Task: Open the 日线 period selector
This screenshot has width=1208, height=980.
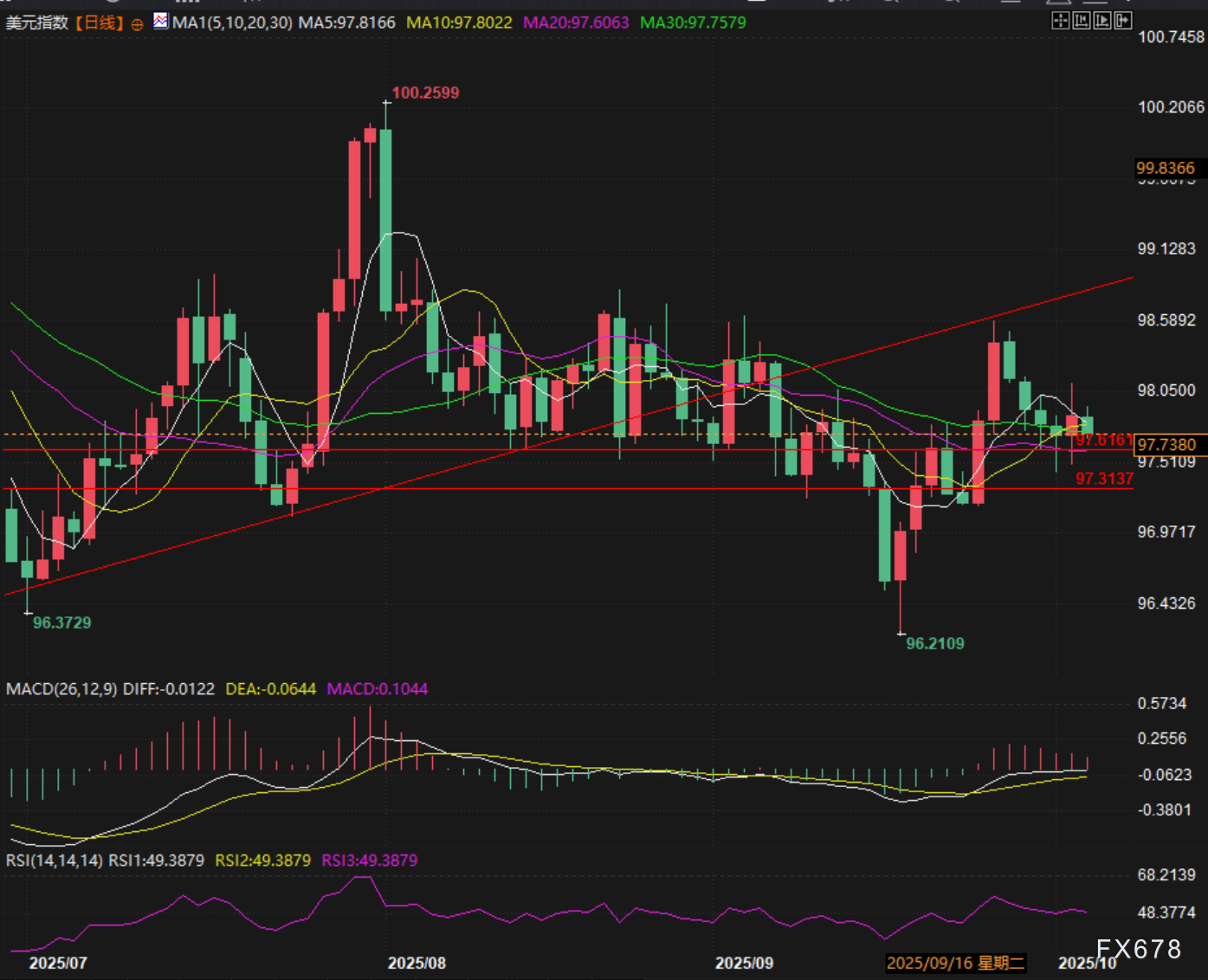Action: tap(100, 23)
